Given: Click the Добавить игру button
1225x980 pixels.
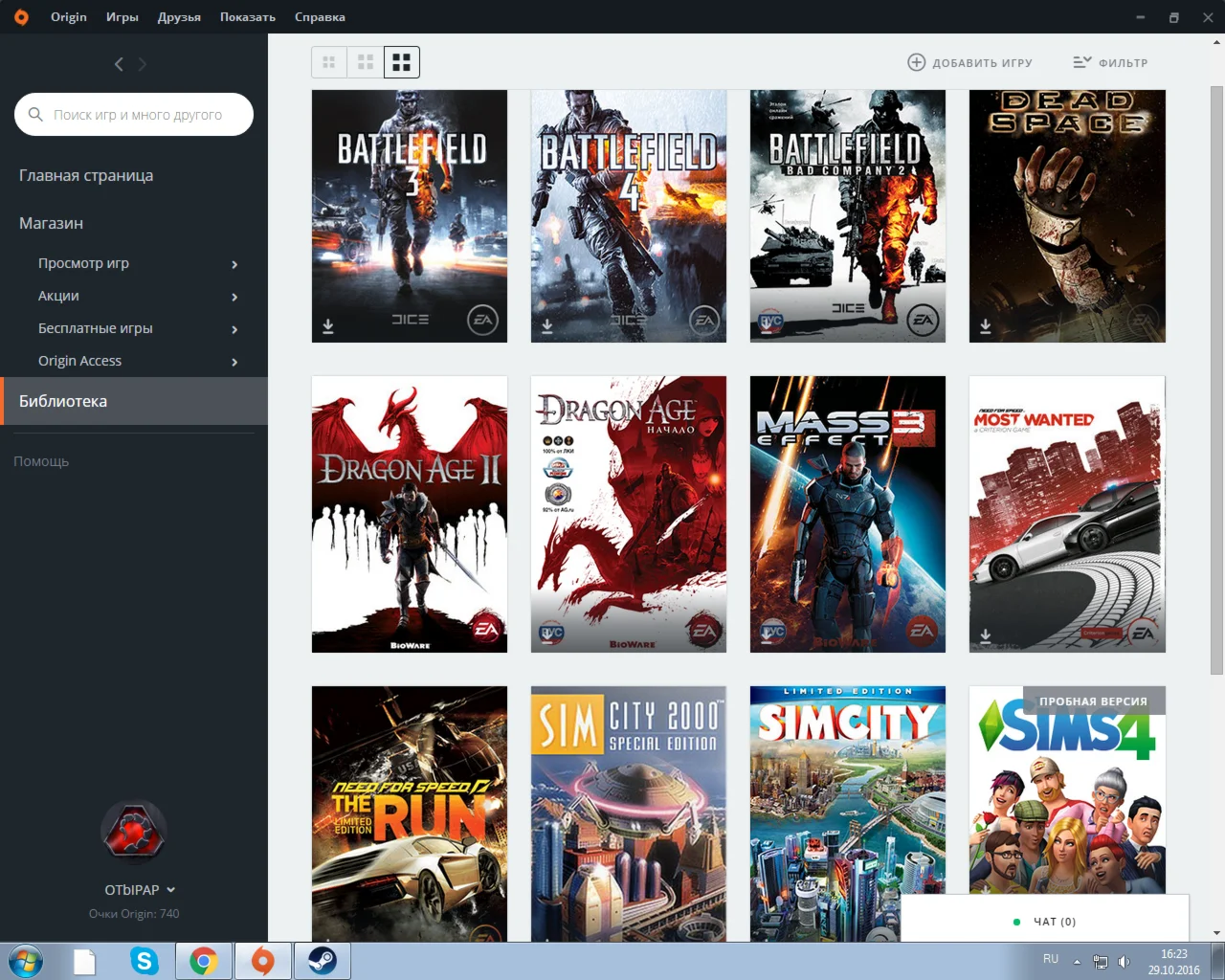Looking at the screenshot, I should (971, 62).
